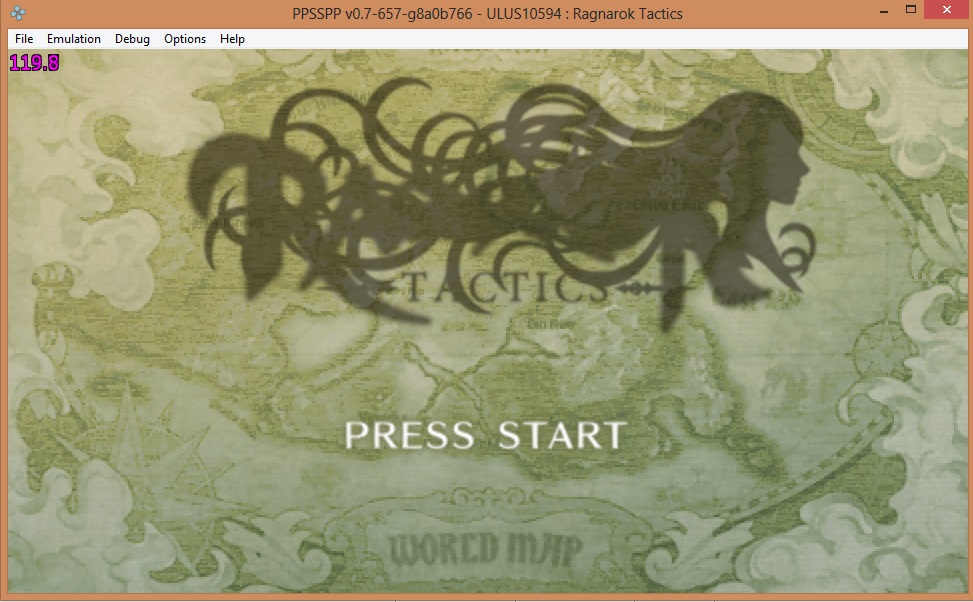
Task: Maximize the PPSSPP emulator window
Action: [910, 10]
